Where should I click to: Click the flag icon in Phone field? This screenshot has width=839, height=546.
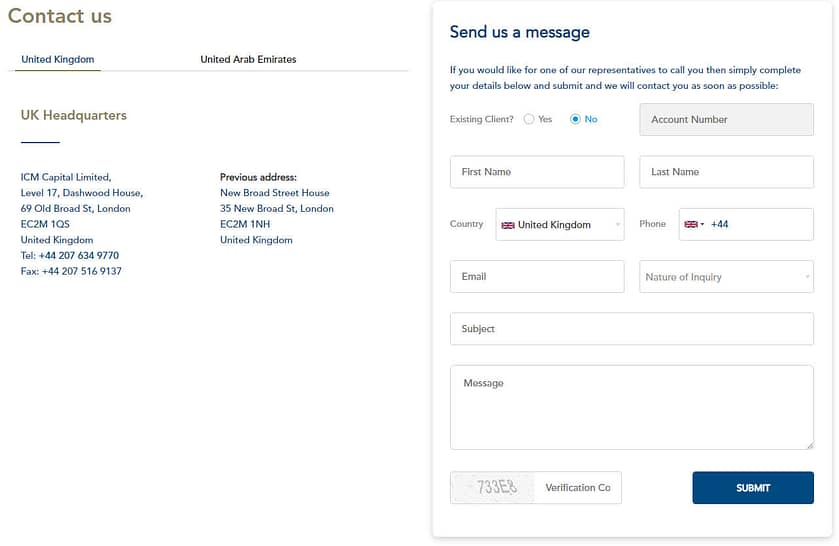(690, 225)
